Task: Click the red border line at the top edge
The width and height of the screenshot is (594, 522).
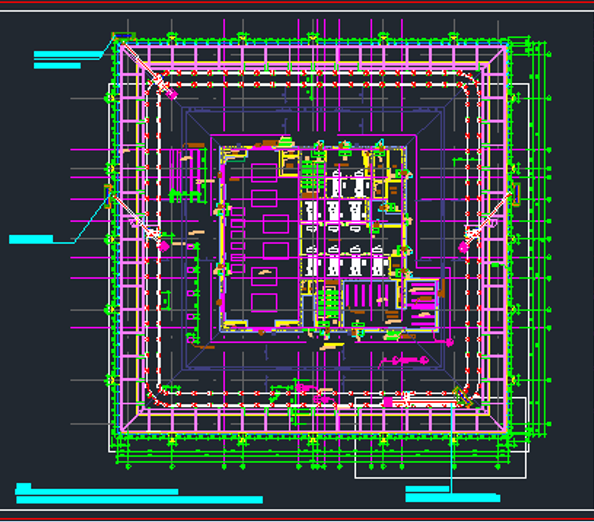Action: pyautogui.click(x=297, y=2)
